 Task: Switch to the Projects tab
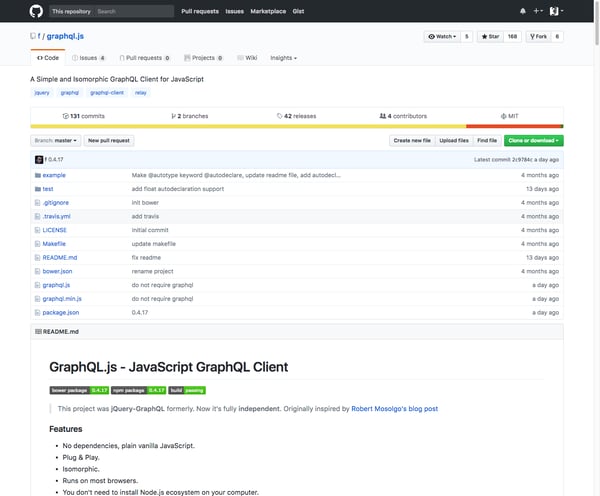coord(203,58)
